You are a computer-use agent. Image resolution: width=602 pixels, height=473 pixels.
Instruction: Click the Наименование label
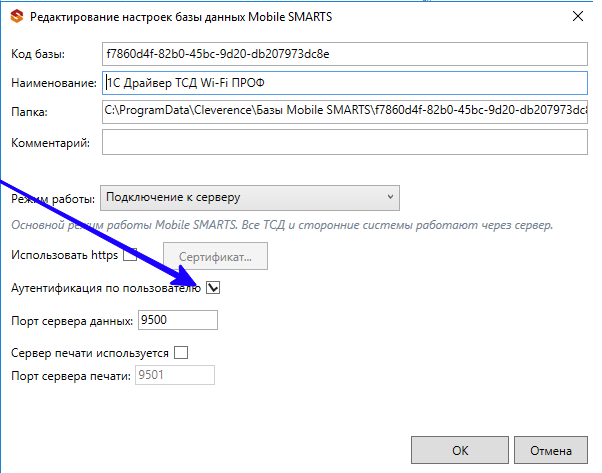pos(54,83)
